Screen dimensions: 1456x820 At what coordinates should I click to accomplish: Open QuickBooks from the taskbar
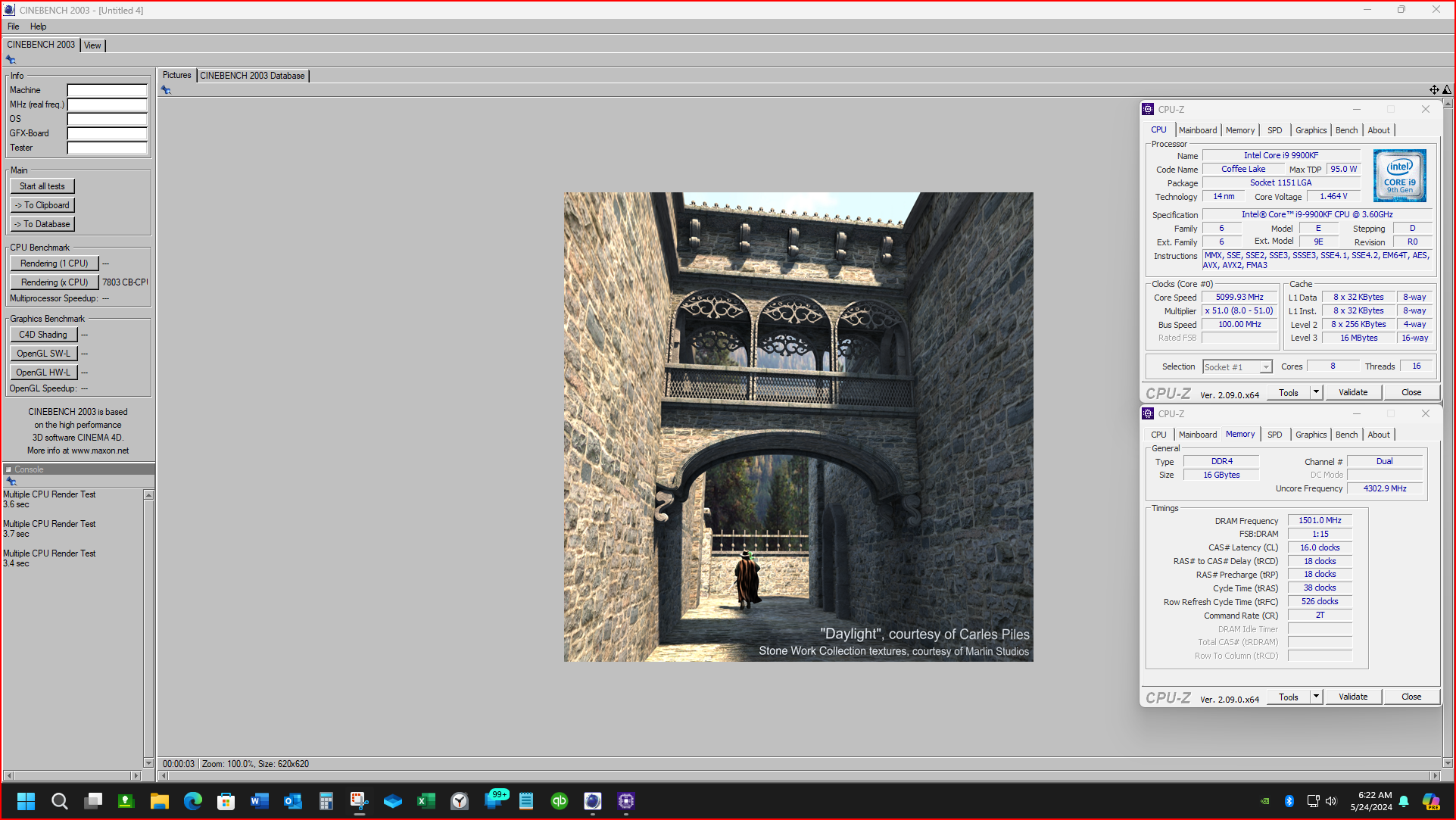click(x=559, y=800)
